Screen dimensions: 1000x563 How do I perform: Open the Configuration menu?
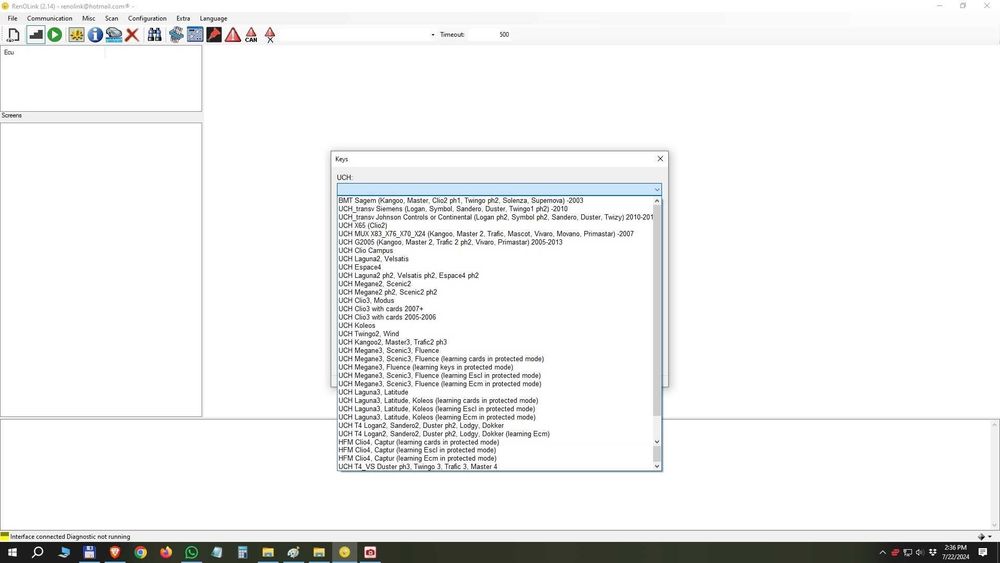[147, 18]
